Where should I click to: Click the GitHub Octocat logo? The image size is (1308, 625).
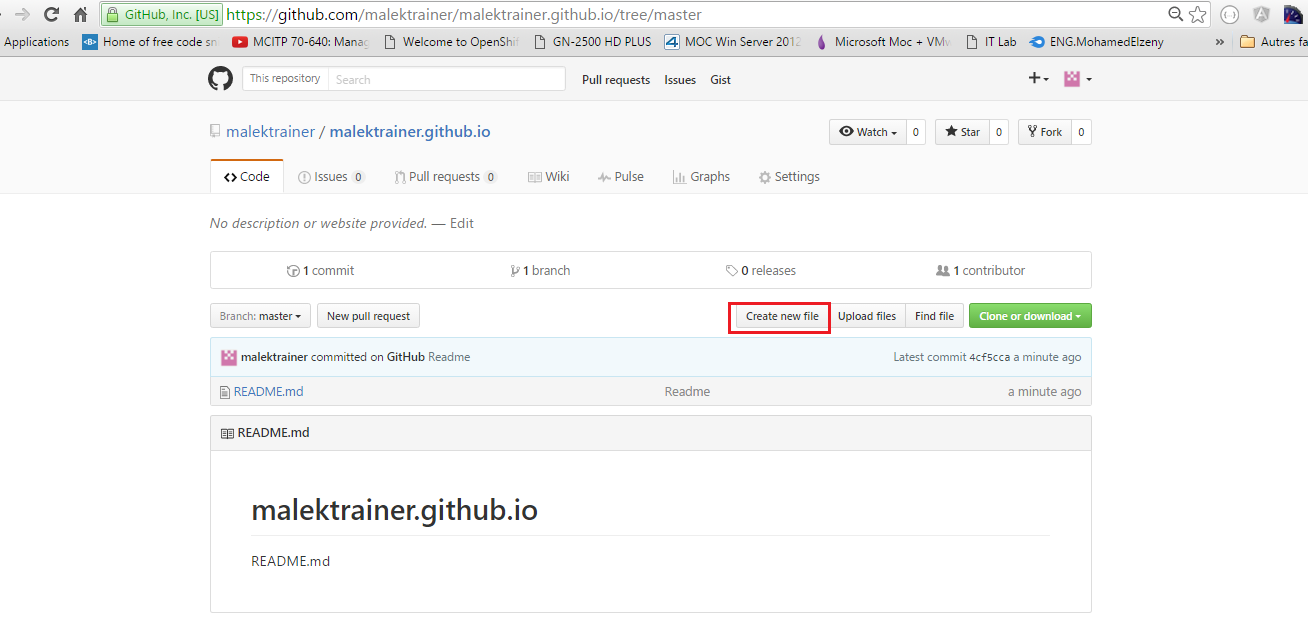pyautogui.click(x=220, y=79)
